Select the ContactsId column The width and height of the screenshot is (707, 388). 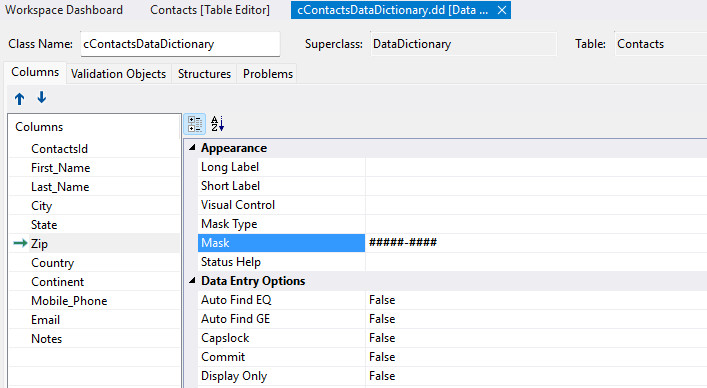click(x=94, y=149)
